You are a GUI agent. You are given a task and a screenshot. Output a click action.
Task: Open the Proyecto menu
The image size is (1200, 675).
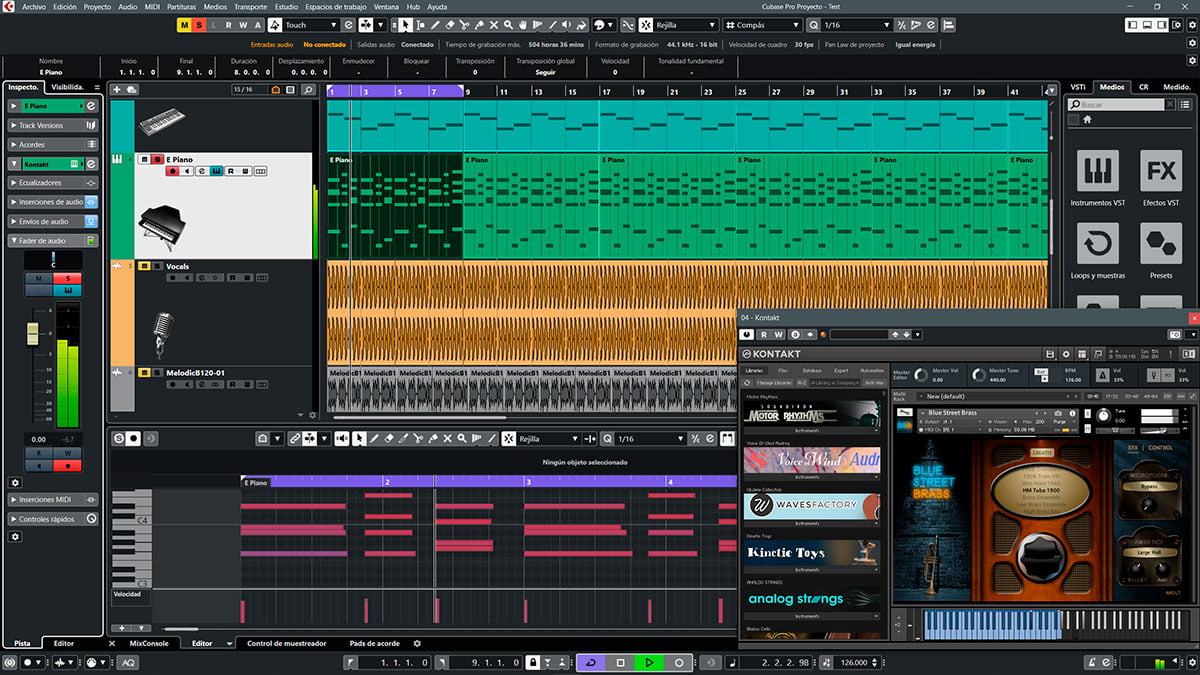(97, 6)
